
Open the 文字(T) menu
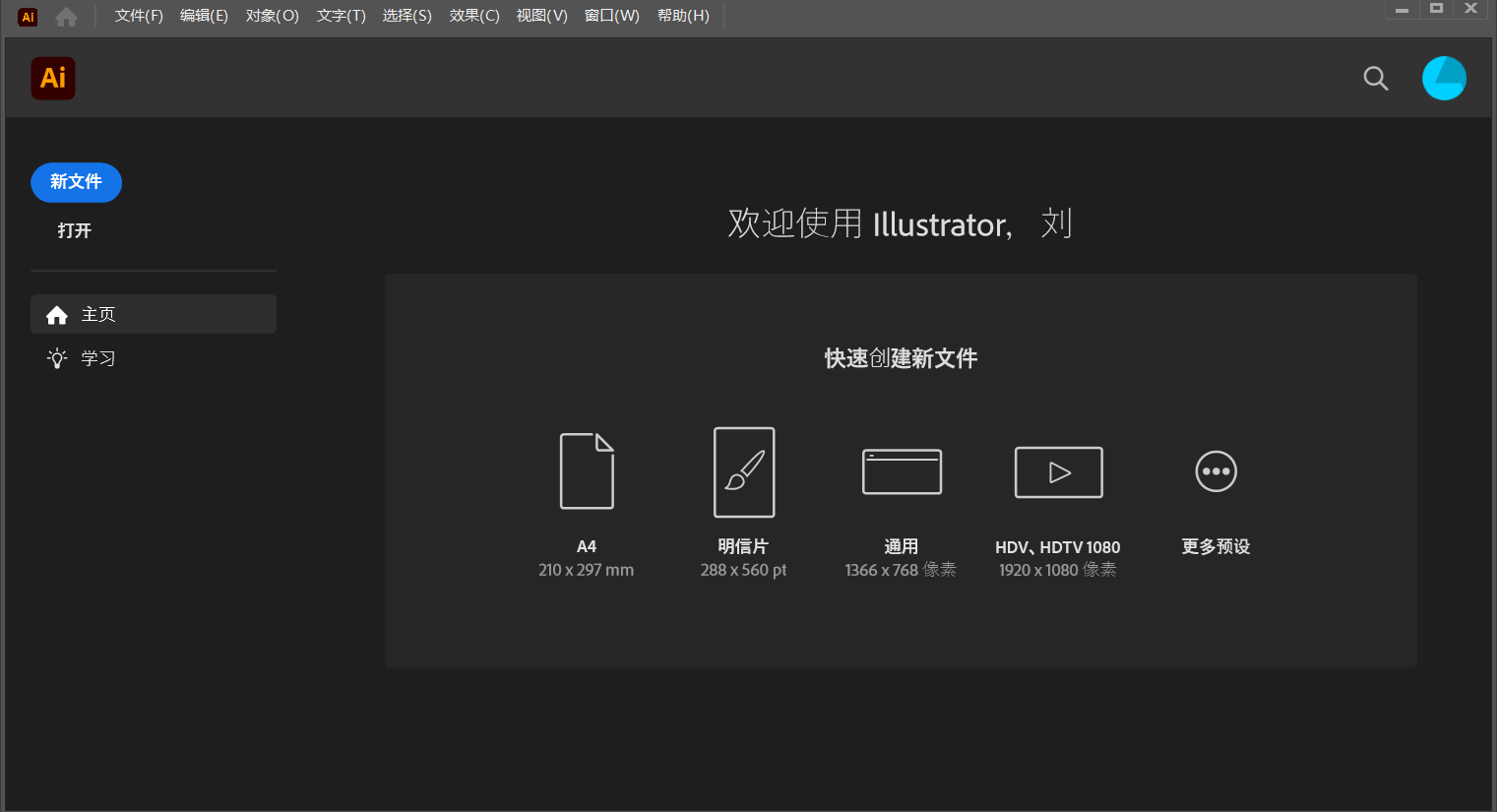point(342,16)
